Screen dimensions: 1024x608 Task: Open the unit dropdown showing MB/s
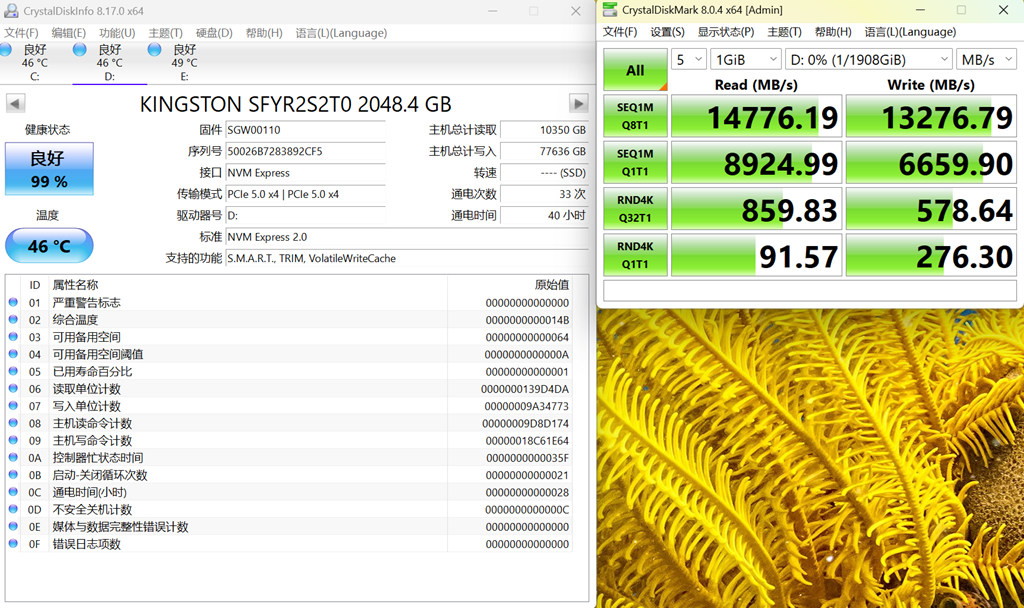point(986,59)
